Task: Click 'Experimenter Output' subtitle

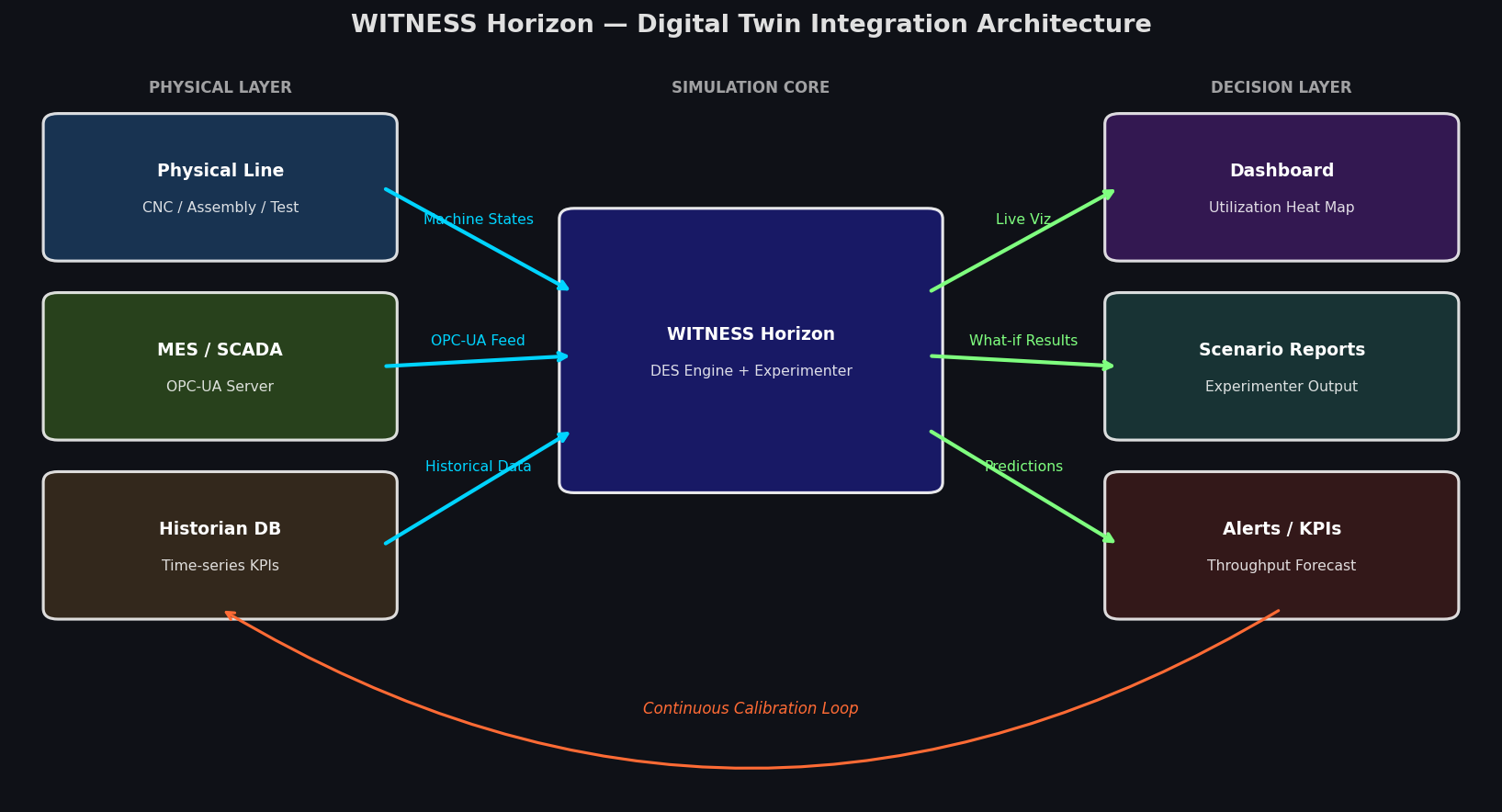Action: tap(1282, 387)
